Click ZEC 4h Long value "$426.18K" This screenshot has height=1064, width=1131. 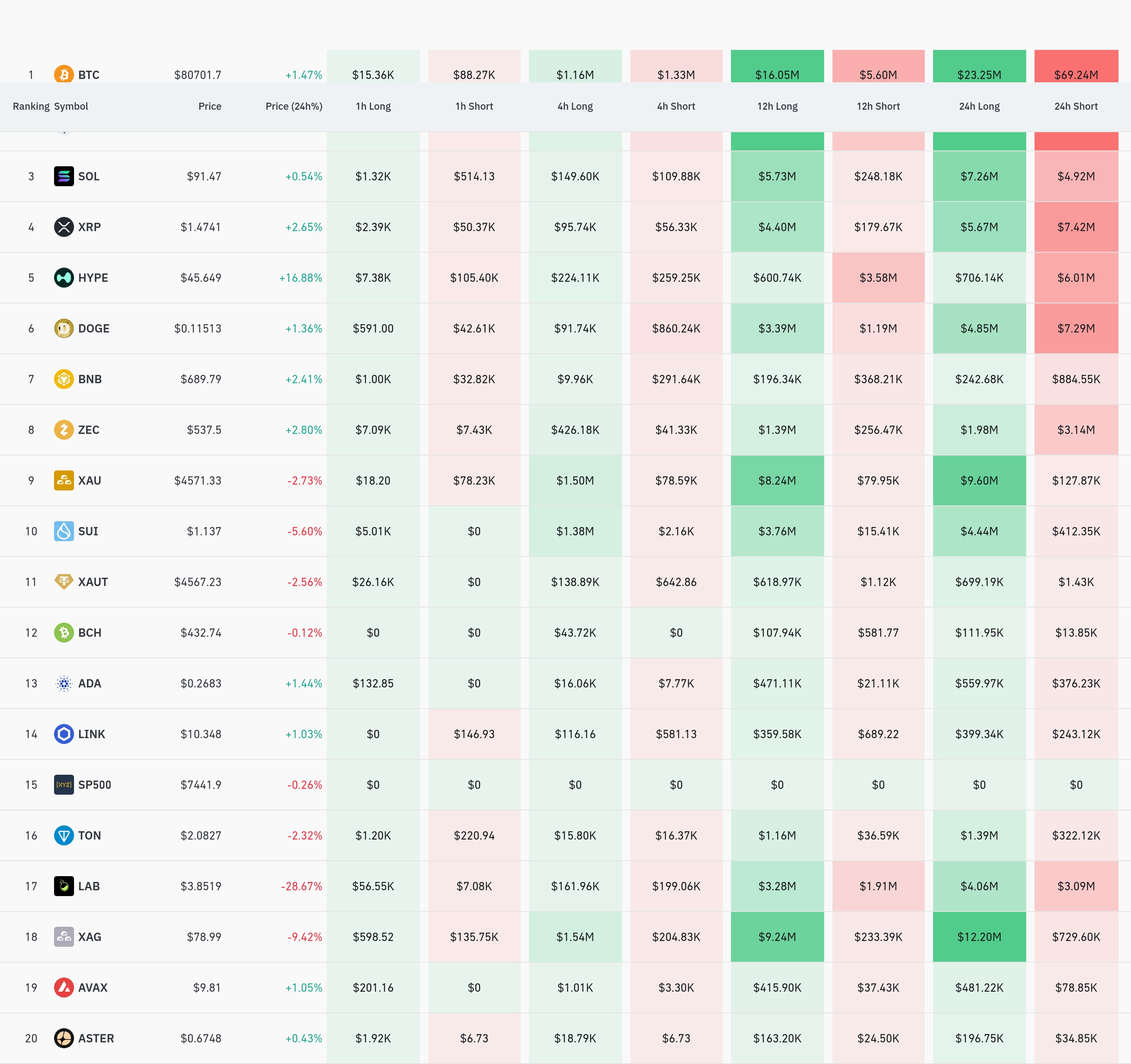575,429
